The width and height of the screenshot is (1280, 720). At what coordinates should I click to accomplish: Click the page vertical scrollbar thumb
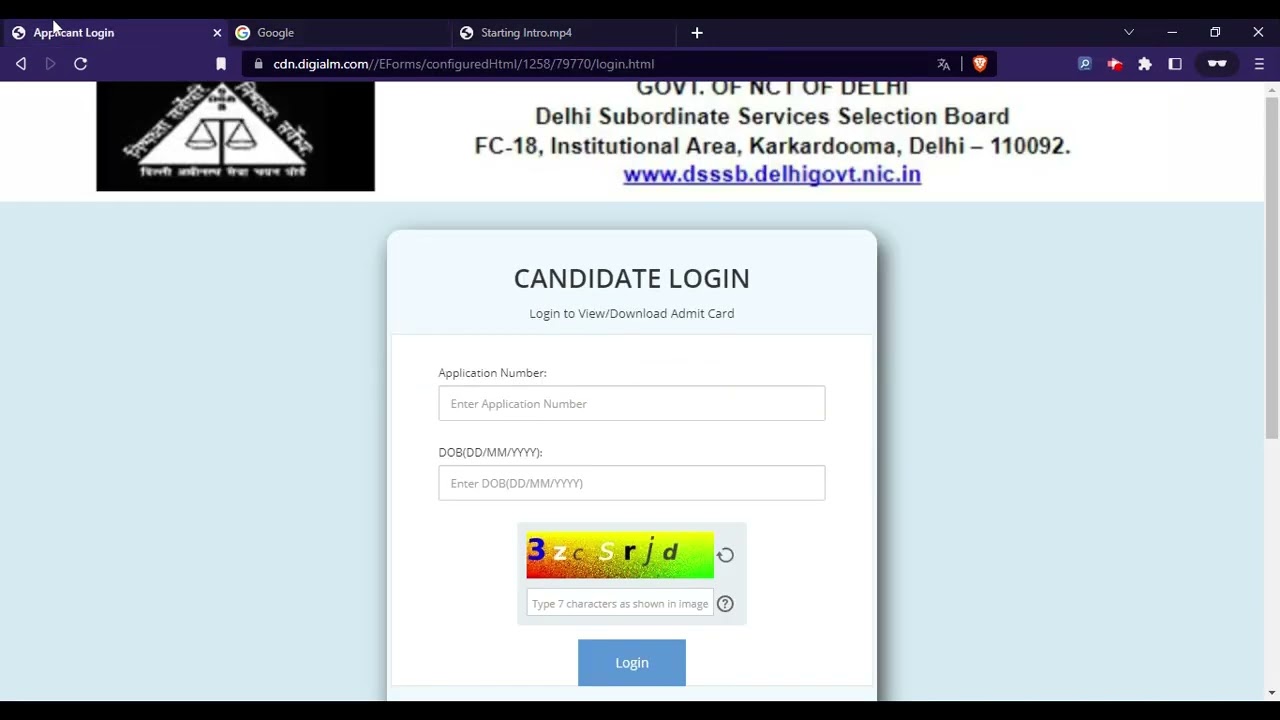coord(1272,267)
